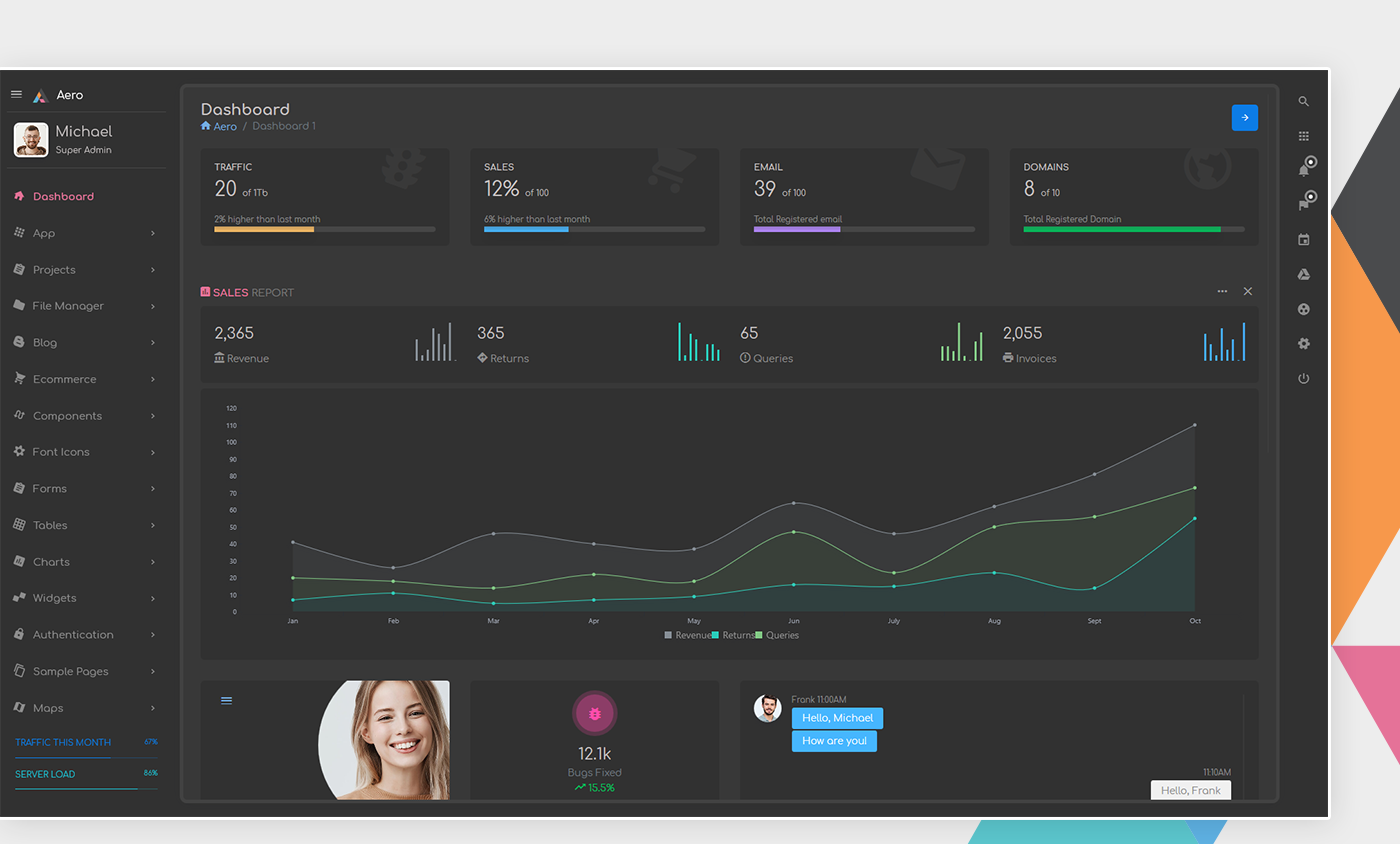Toggle Returns series in chart legend

coord(733,636)
